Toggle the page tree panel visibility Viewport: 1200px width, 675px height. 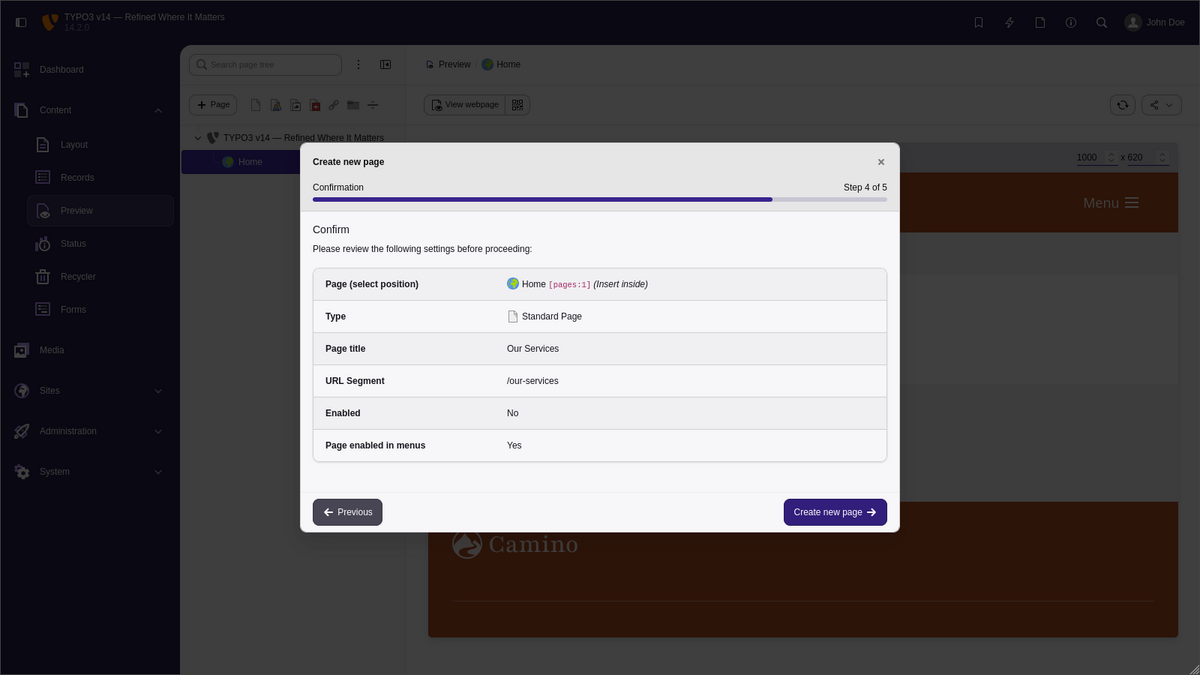pyautogui.click(x=385, y=65)
